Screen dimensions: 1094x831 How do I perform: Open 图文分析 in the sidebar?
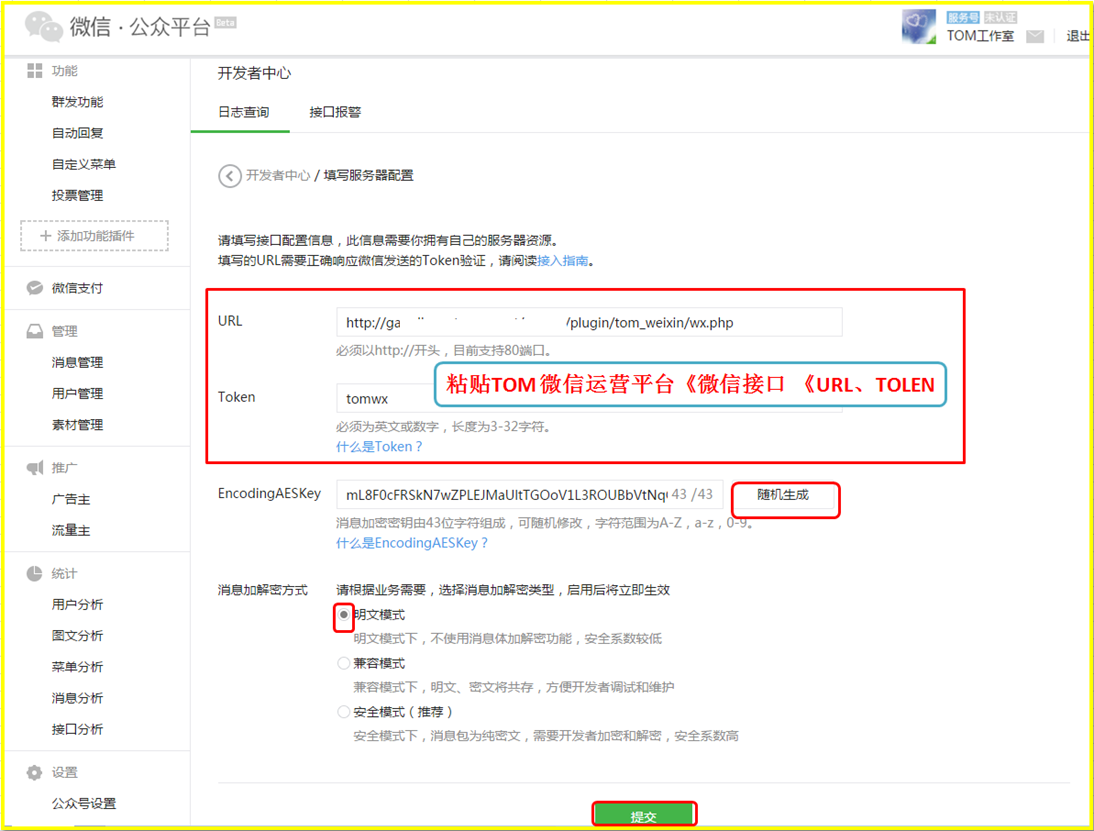click(x=77, y=636)
